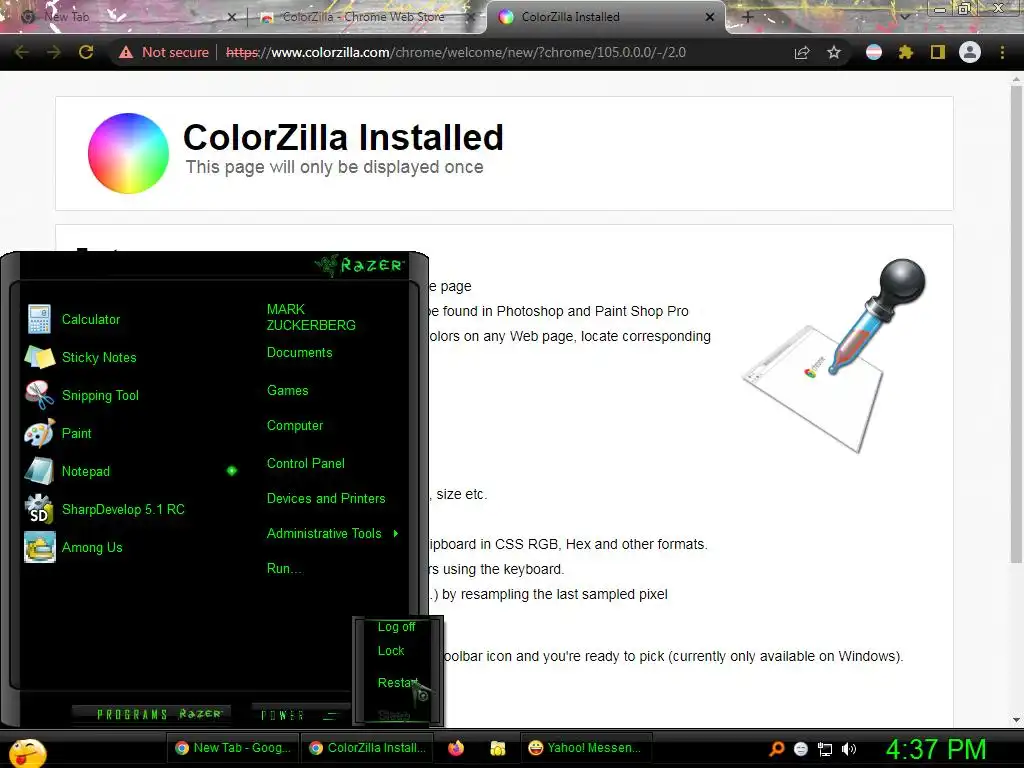Open Chrome extensions puzzle icon

[x=906, y=52]
